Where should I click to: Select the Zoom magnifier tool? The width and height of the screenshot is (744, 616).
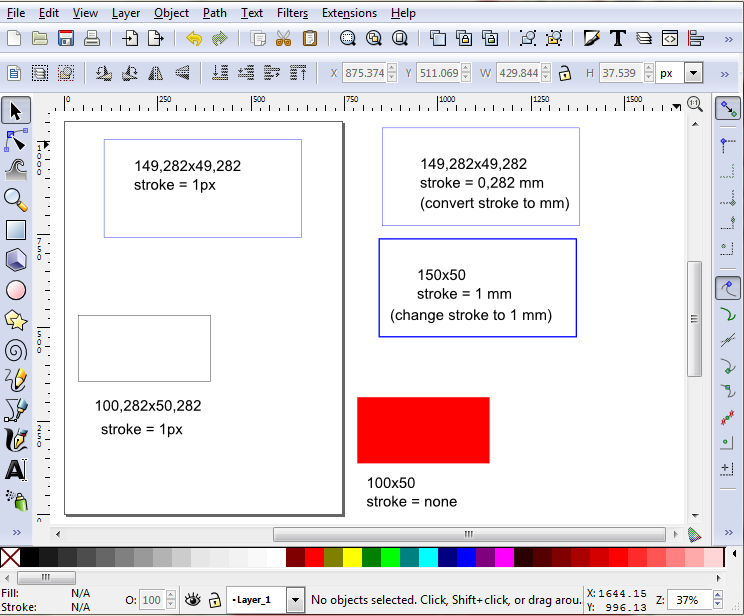[x=16, y=200]
